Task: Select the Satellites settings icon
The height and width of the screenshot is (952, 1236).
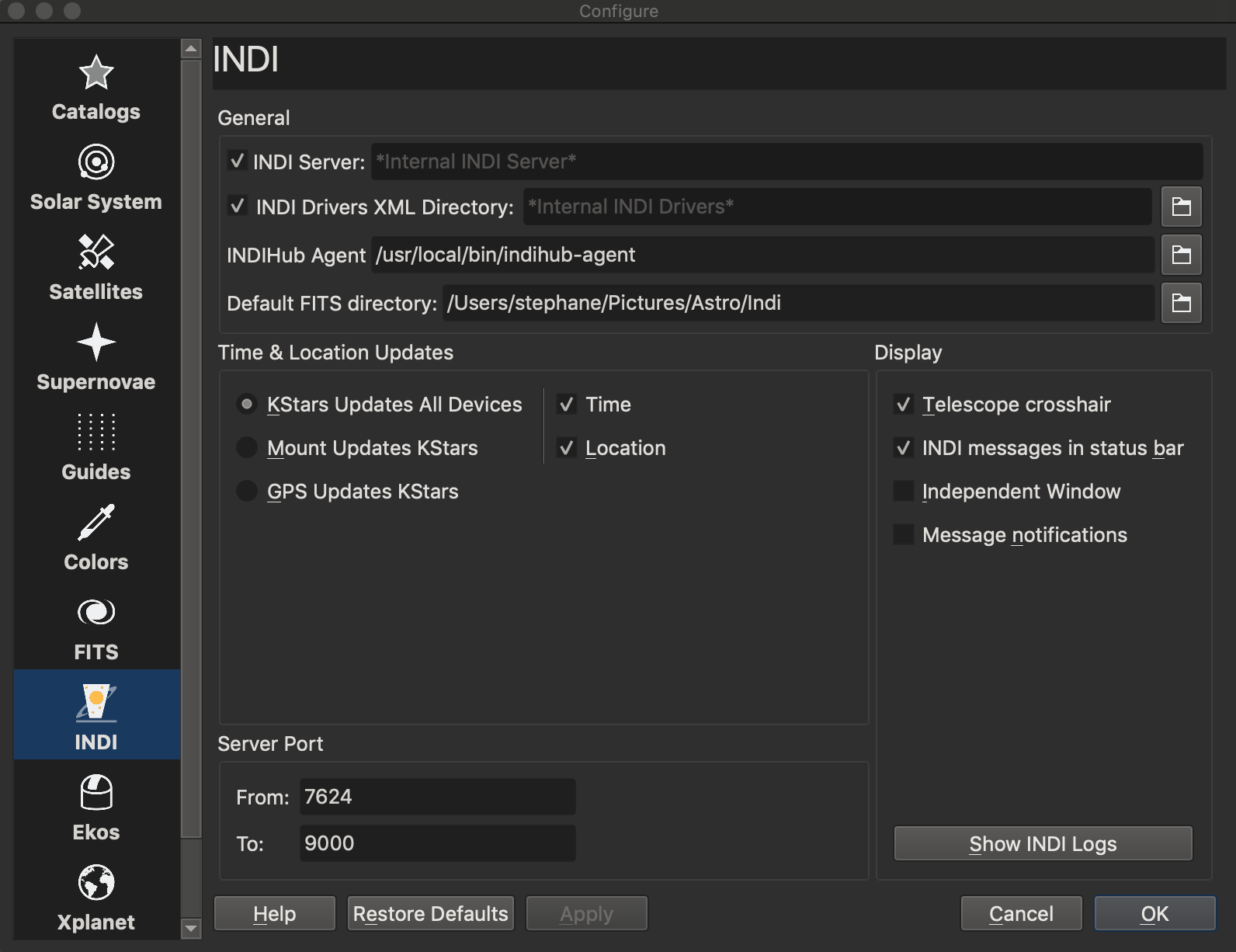Action: 96,252
